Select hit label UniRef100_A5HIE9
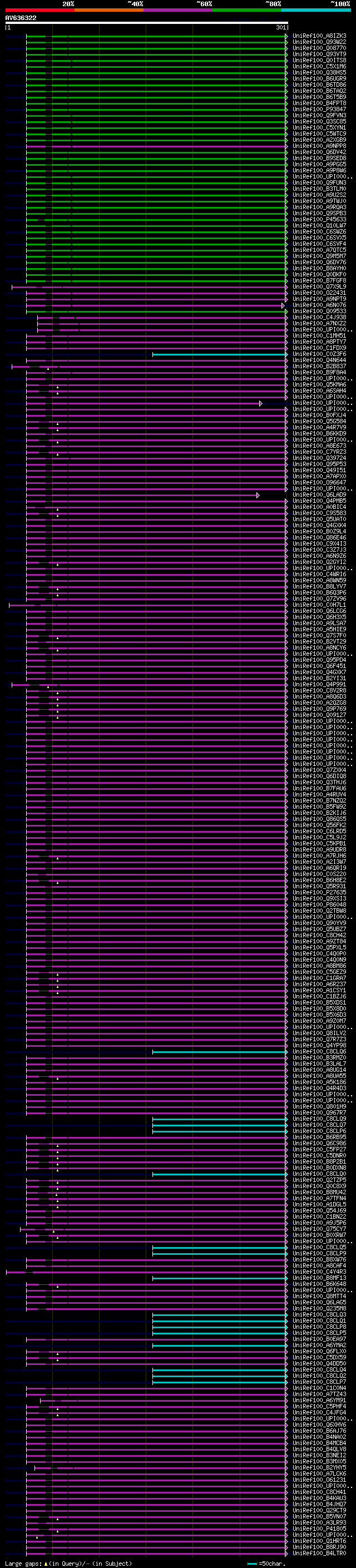This screenshot has width=356, height=1568. tap(319, 630)
